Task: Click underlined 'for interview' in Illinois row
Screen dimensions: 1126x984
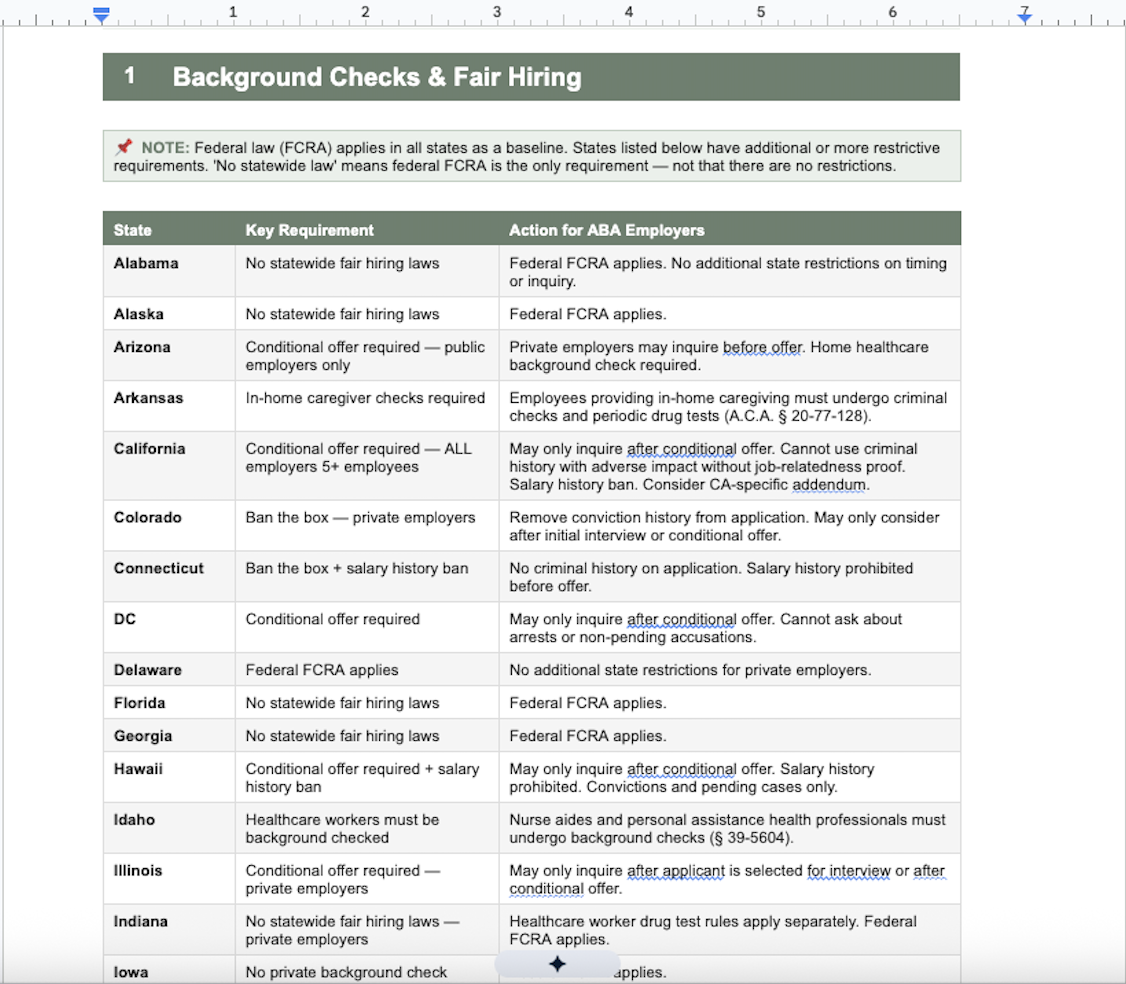Action: coord(849,871)
